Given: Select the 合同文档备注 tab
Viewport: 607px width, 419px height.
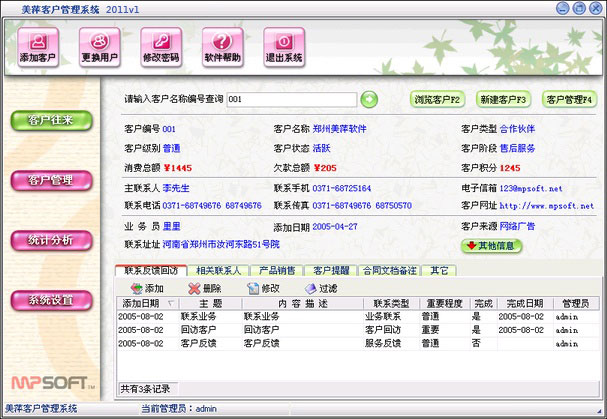Looking at the screenshot, I should tap(387, 271).
